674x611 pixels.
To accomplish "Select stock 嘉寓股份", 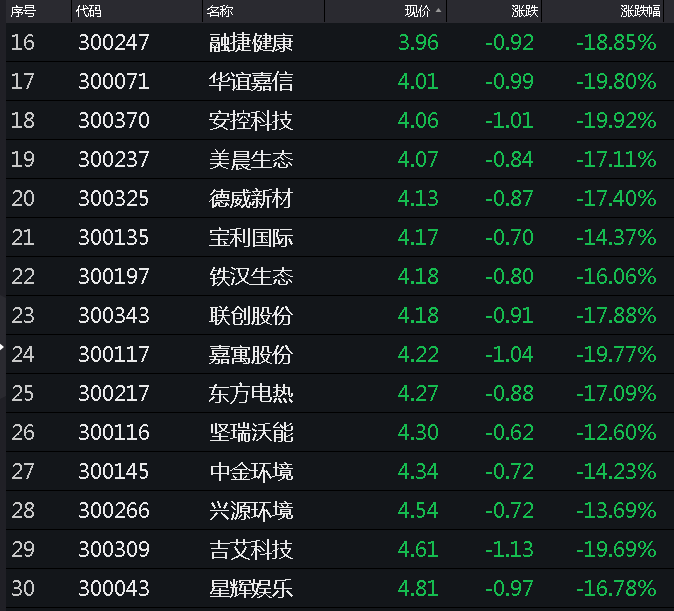I will (x=251, y=354).
